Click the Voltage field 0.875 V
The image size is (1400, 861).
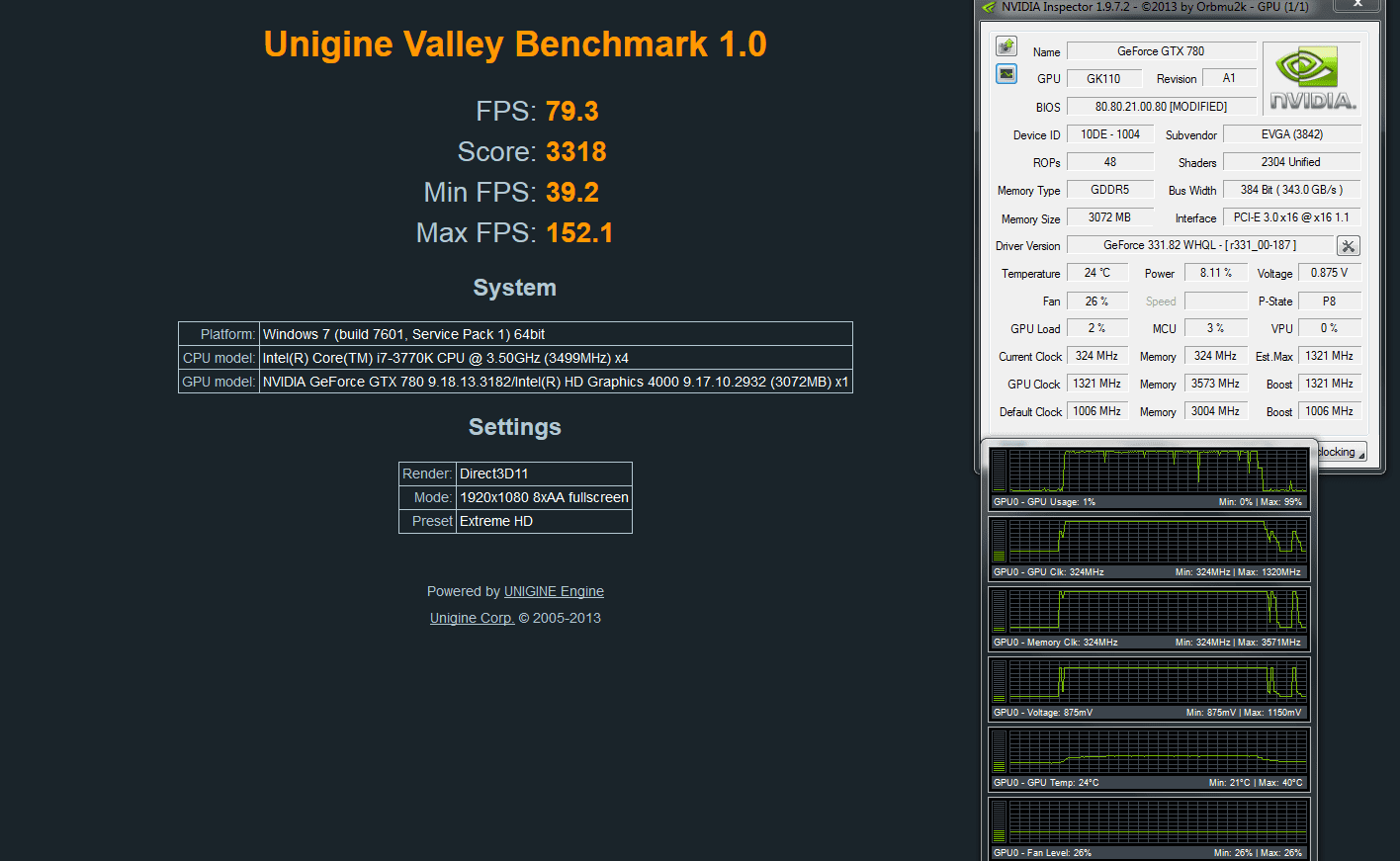point(1329,273)
